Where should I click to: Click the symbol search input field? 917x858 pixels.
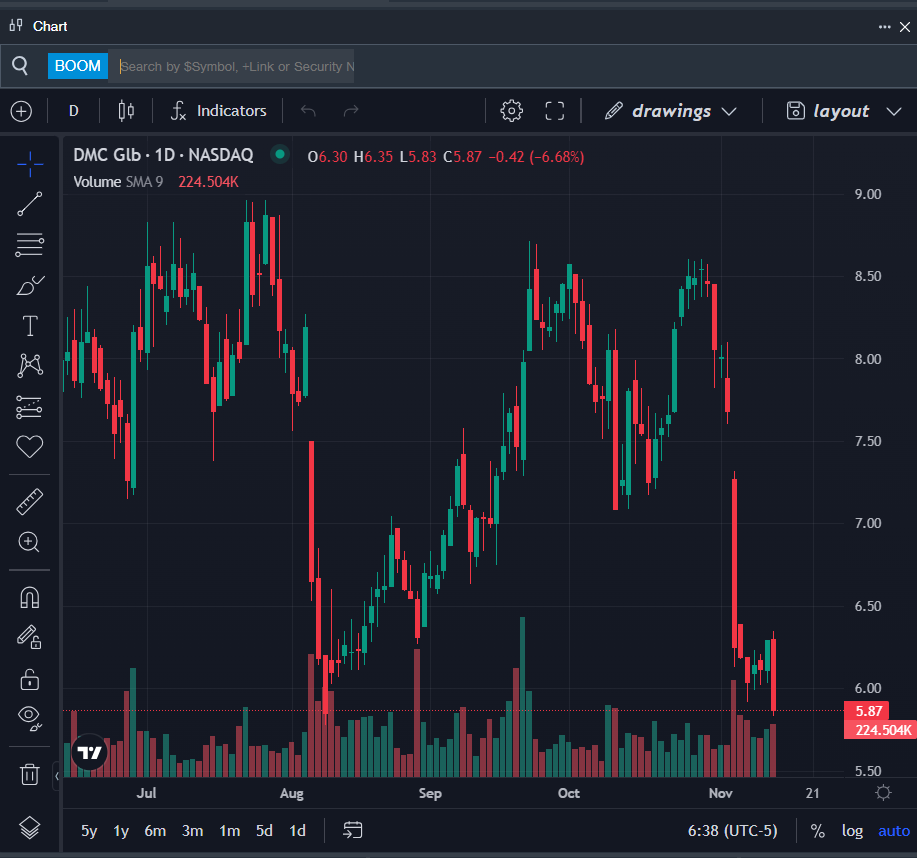[236, 66]
